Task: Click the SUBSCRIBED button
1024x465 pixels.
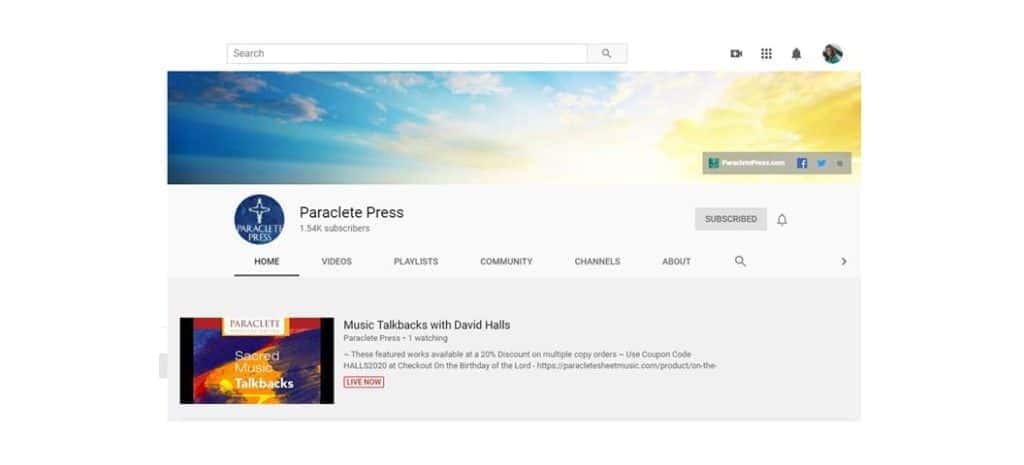Action: pos(731,219)
